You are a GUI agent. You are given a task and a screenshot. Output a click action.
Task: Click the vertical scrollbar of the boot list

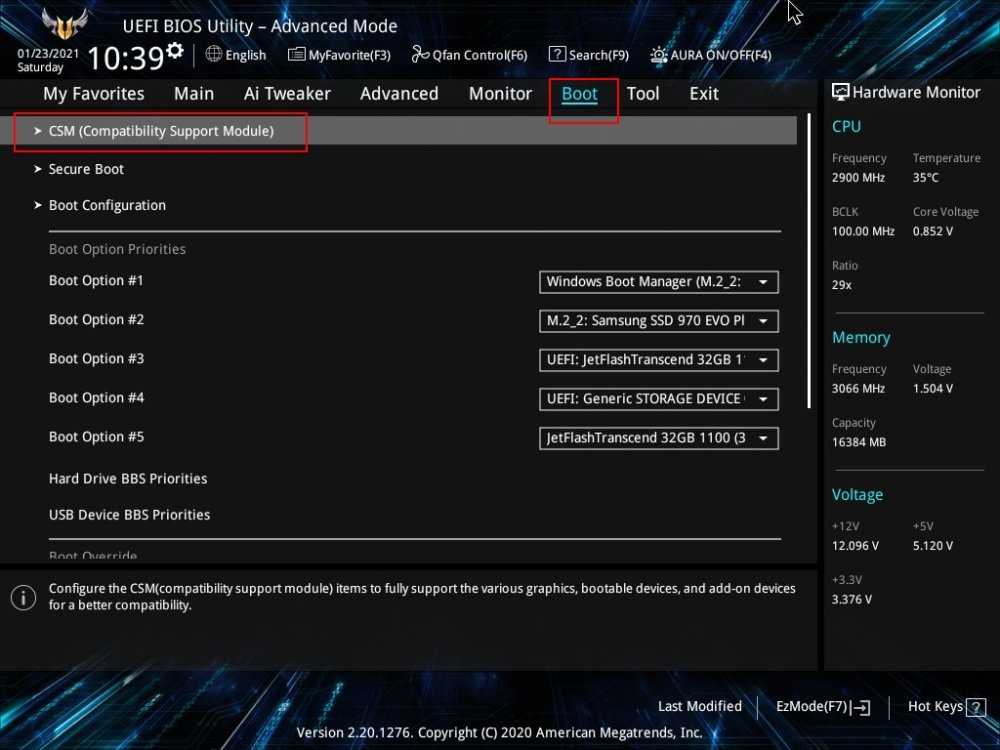[809, 300]
